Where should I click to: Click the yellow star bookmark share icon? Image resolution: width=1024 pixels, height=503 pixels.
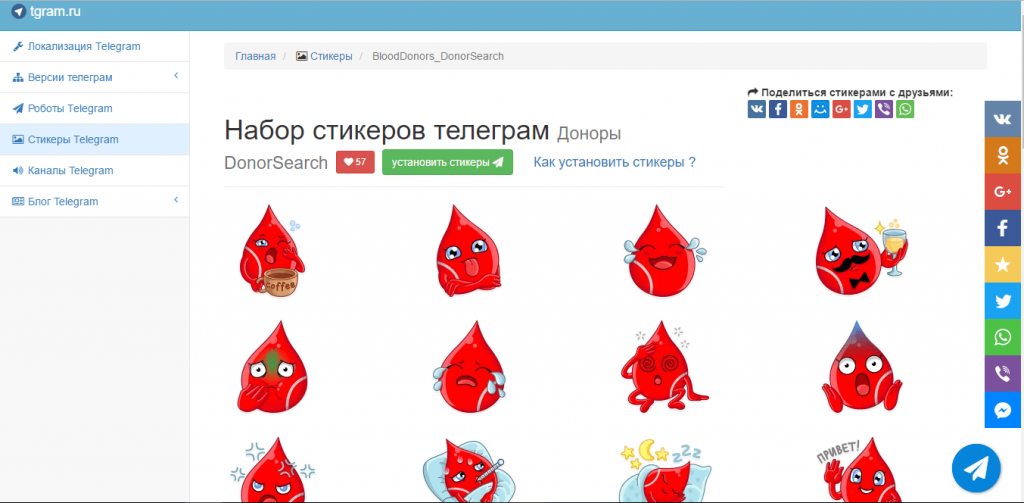(1003, 265)
